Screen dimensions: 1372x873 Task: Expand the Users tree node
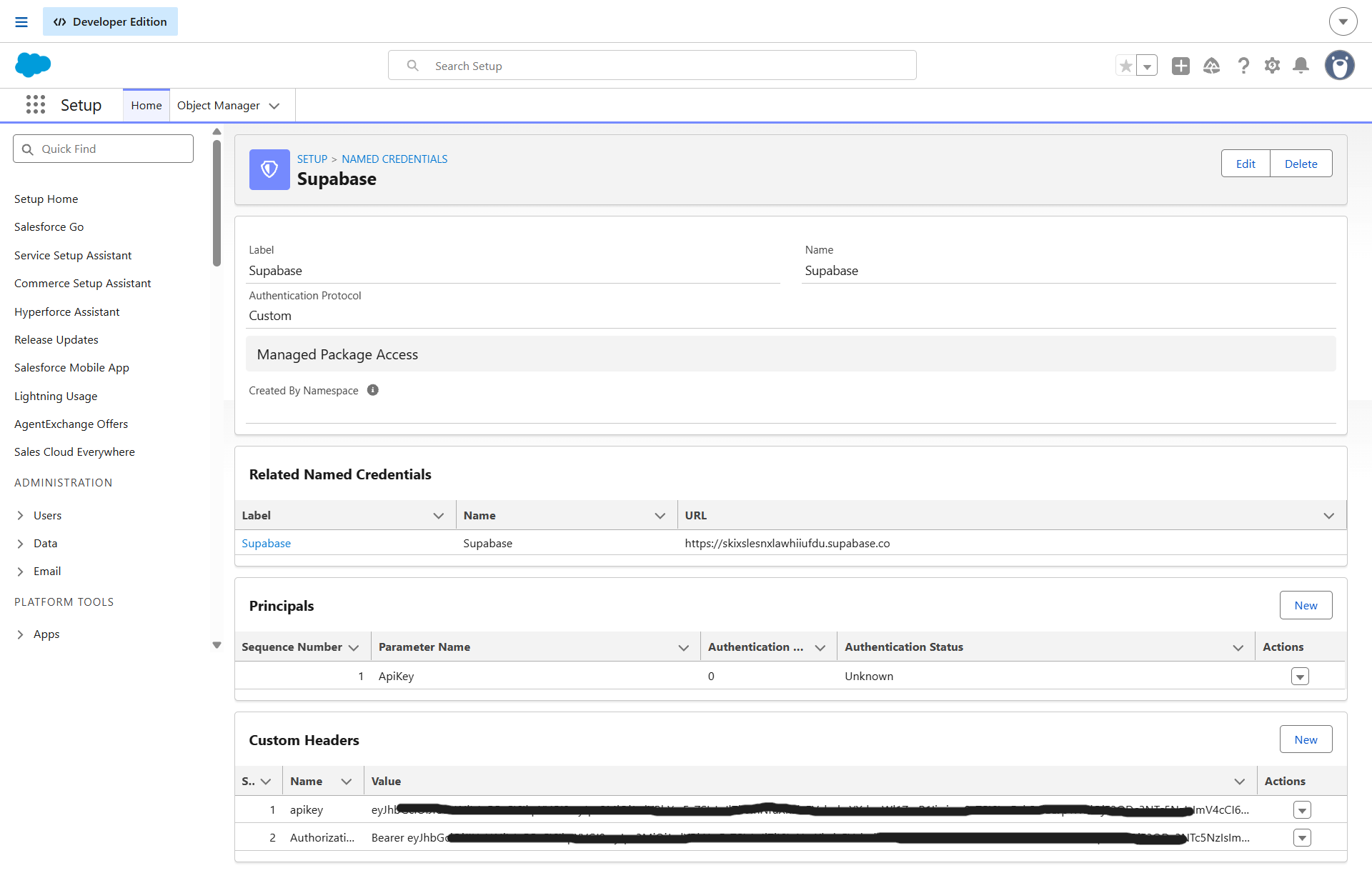point(20,515)
